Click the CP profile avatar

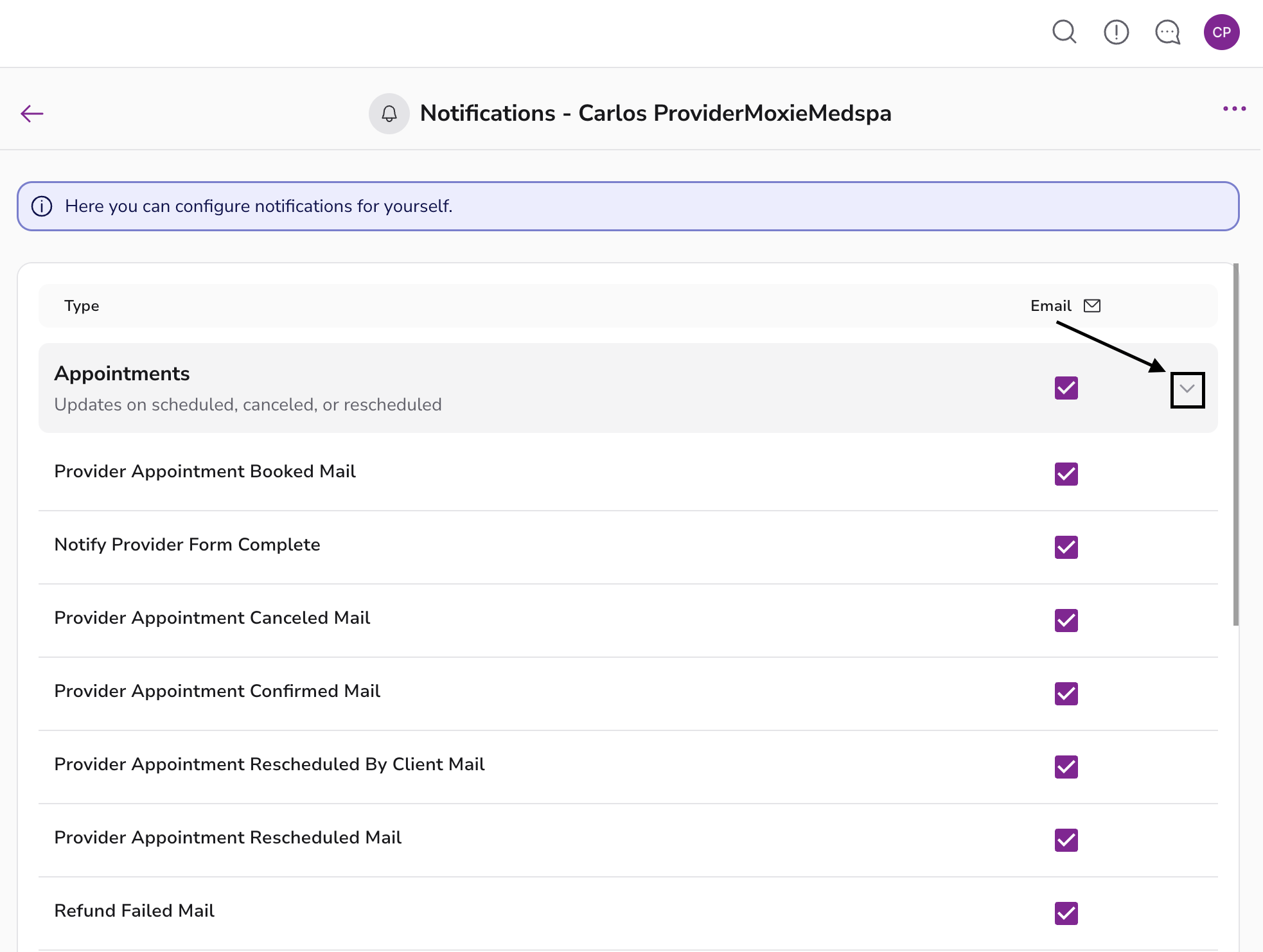[1221, 32]
